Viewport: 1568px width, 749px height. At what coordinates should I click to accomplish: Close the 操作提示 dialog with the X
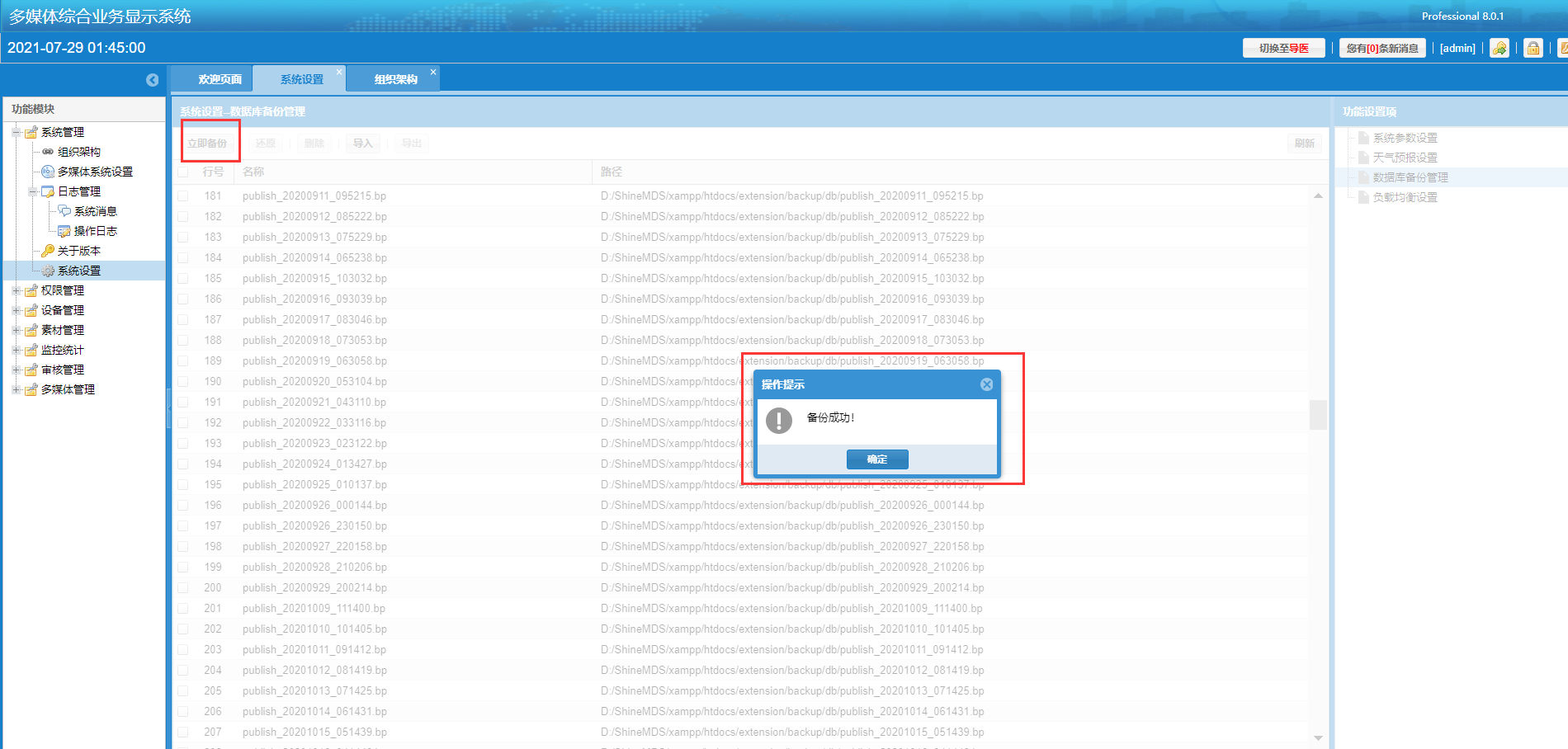(x=986, y=384)
